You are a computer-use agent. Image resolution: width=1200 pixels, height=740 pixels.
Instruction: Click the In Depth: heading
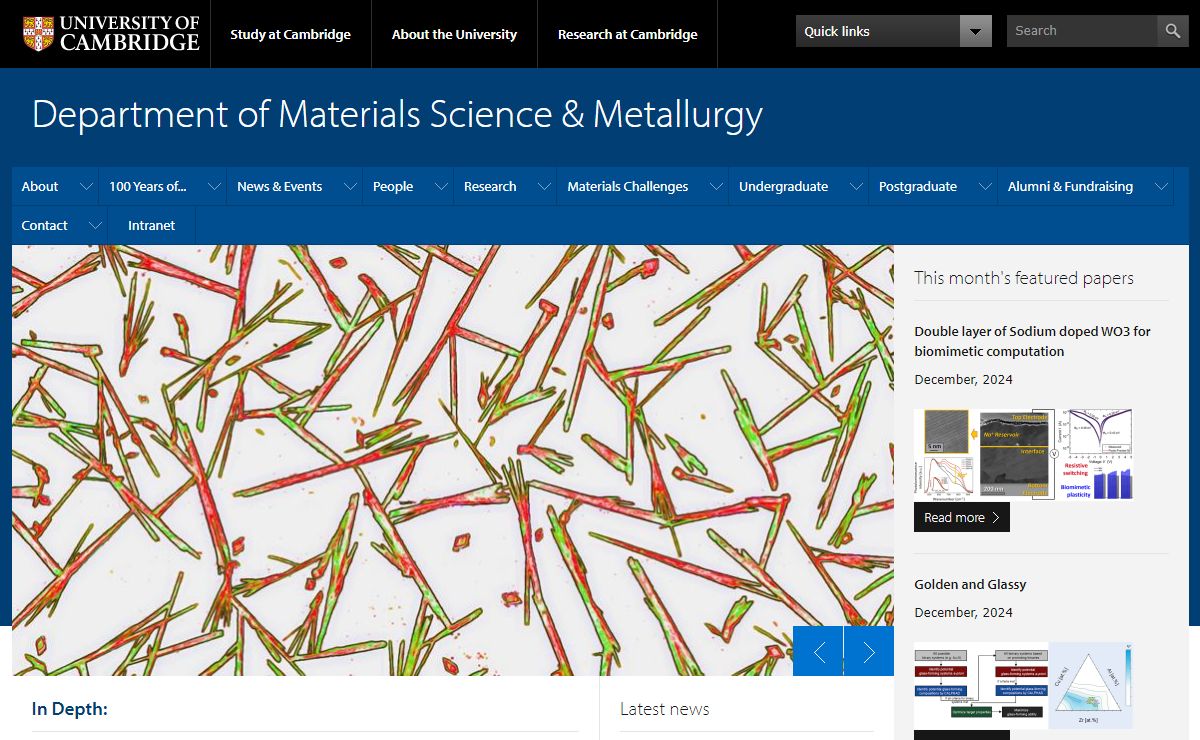point(70,709)
